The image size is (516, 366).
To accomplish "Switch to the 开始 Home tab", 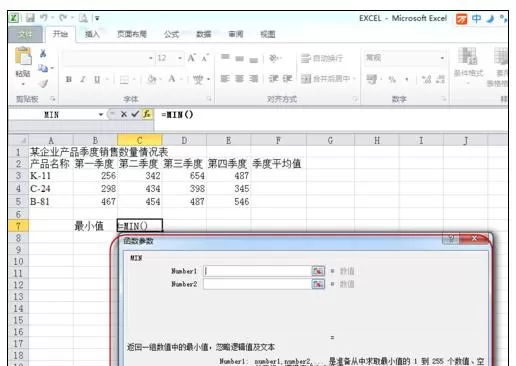I will point(60,34).
